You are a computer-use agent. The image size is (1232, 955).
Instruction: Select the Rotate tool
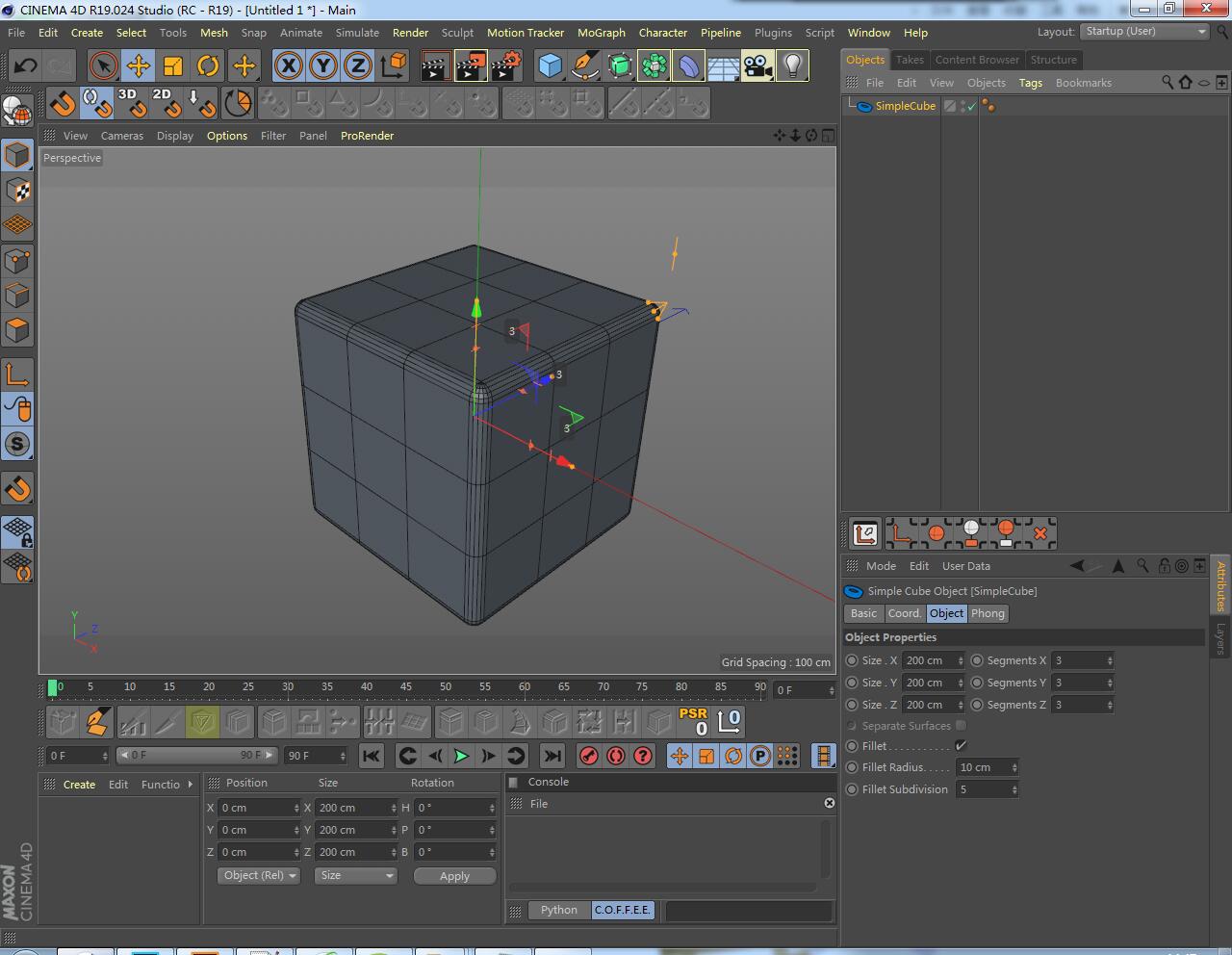coord(208,65)
